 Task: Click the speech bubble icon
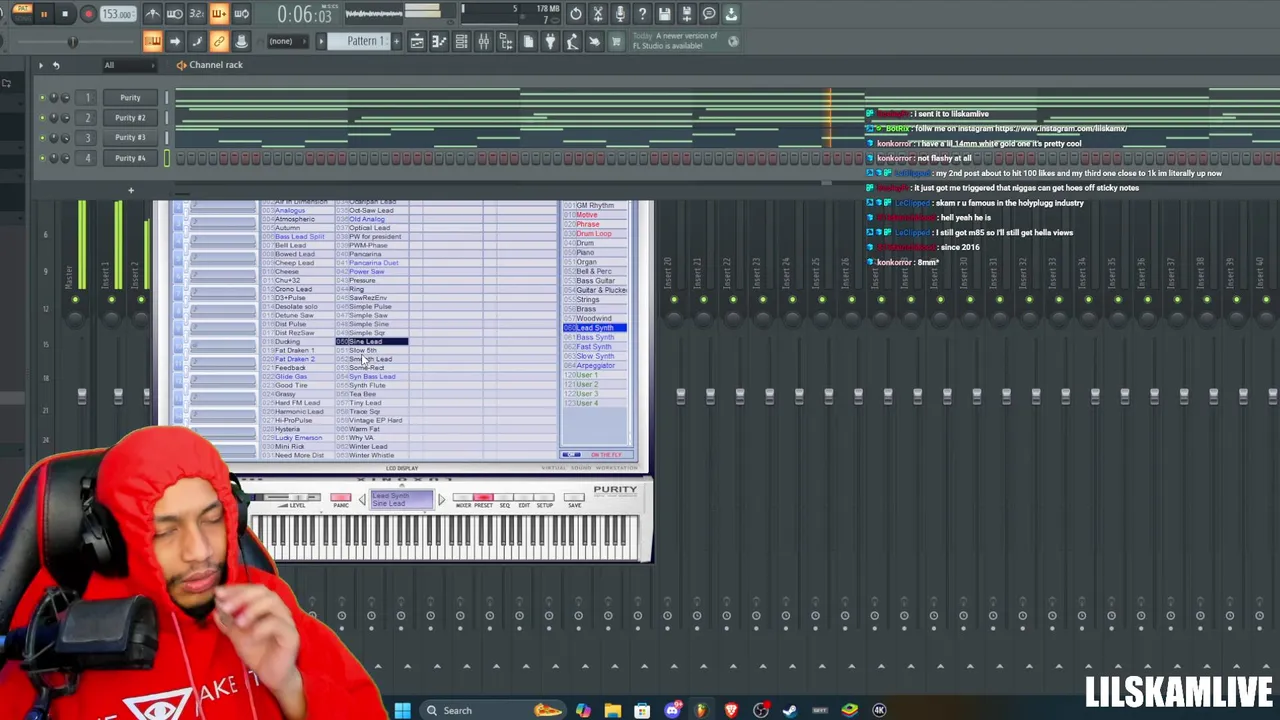coord(709,14)
